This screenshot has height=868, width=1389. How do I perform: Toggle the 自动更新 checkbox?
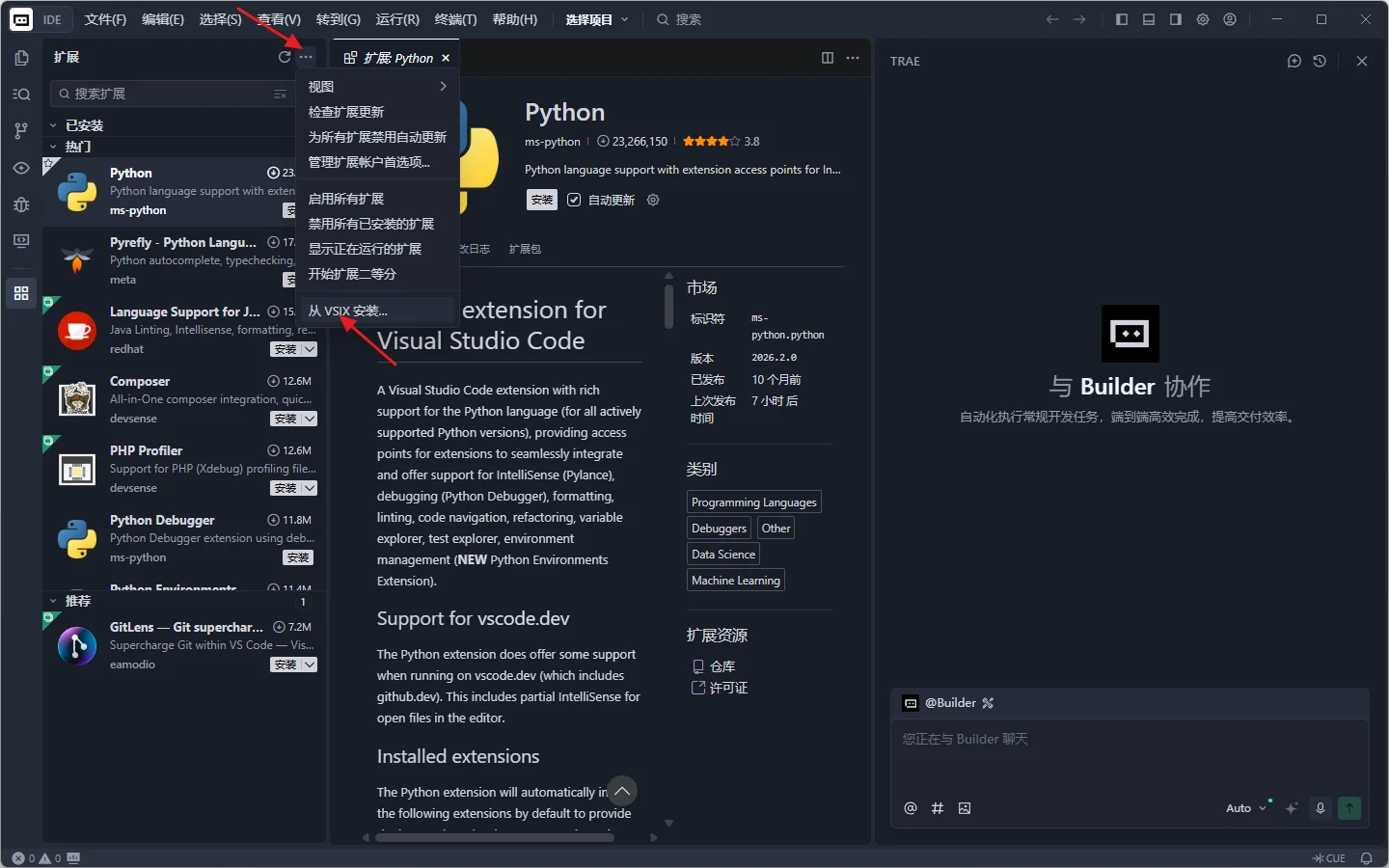[574, 200]
